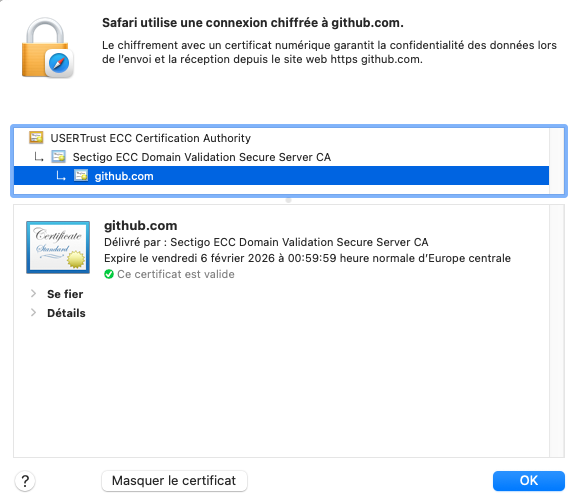Click the USERTrust root certificate icon
The height and width of the screenshot is (500, 578).
pos(36,138)
